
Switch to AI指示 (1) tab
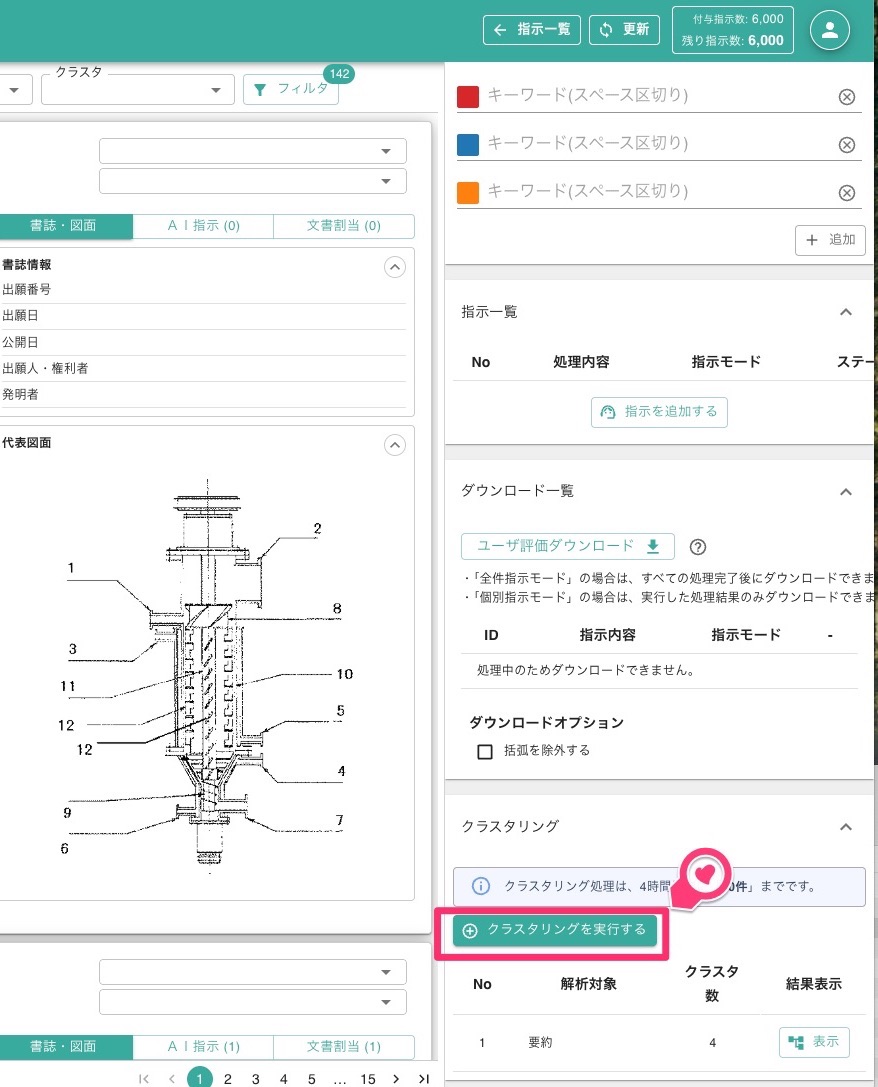click(203, 1047)
